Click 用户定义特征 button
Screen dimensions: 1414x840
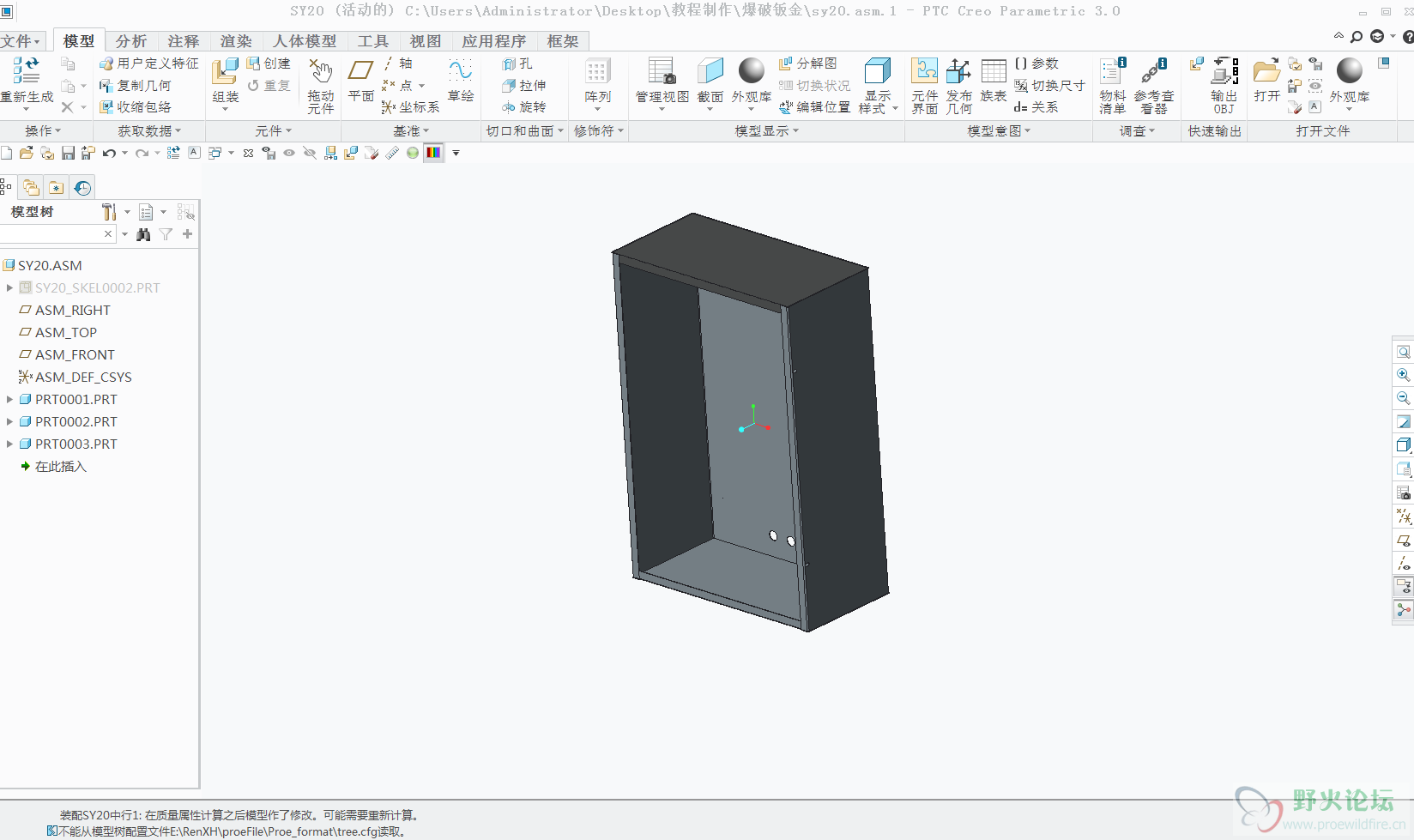[x=148, y=63]
